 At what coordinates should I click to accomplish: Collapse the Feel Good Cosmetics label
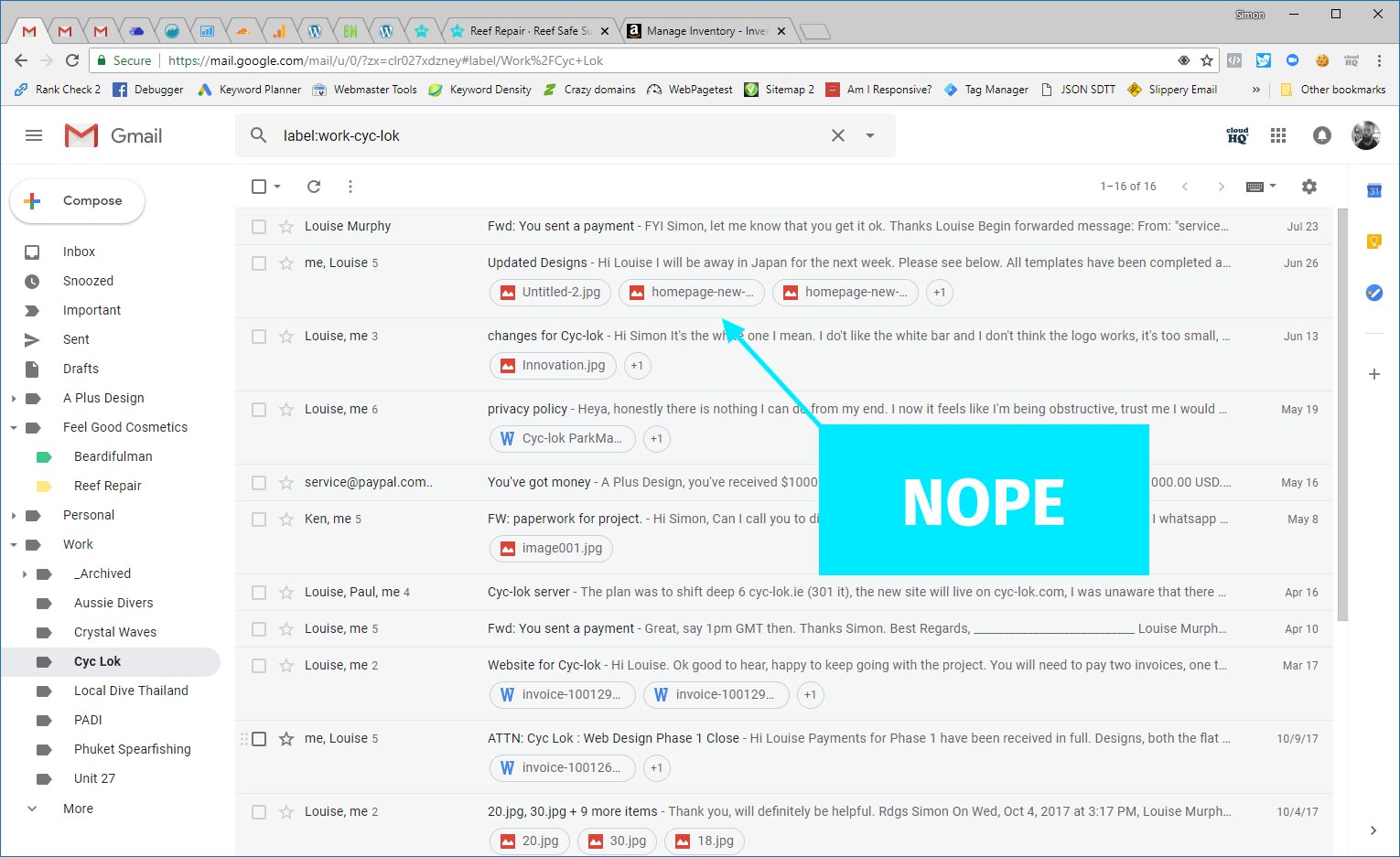pyautogui.click(x=14, y=427)
